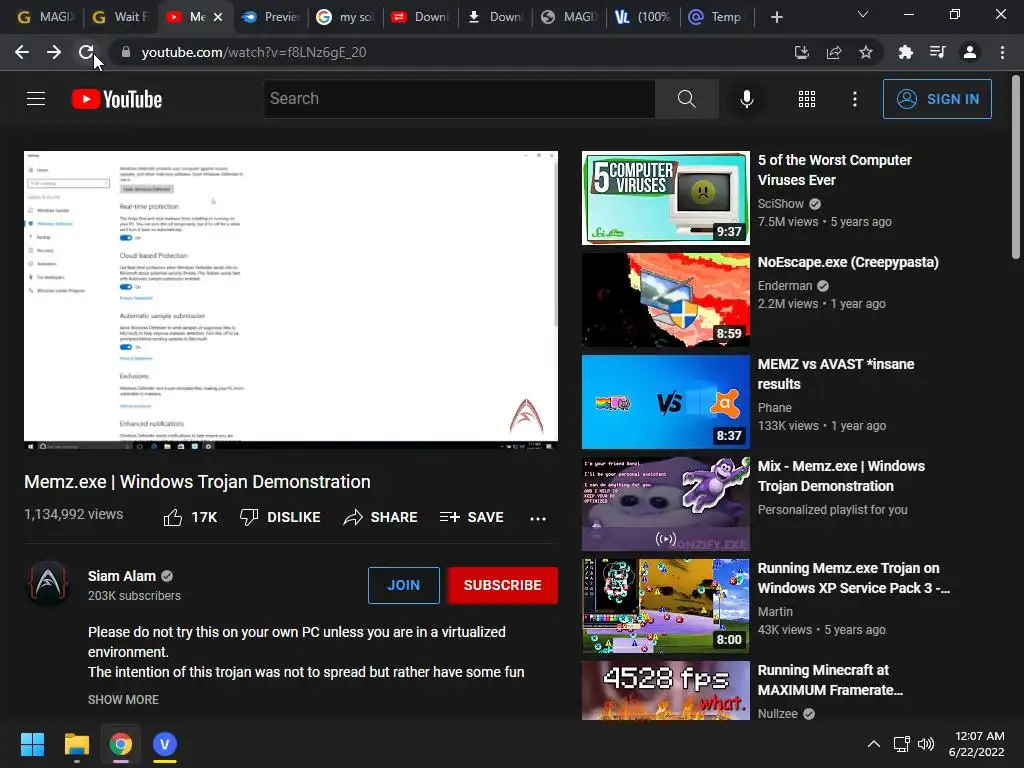Open network icon in system tray

click(901, 744)
